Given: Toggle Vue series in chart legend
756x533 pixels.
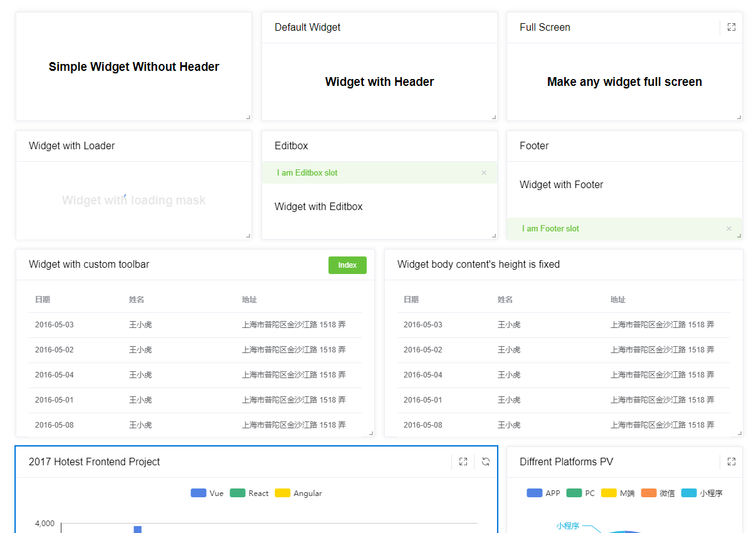Looking at the screenshot, I should 206,493.
